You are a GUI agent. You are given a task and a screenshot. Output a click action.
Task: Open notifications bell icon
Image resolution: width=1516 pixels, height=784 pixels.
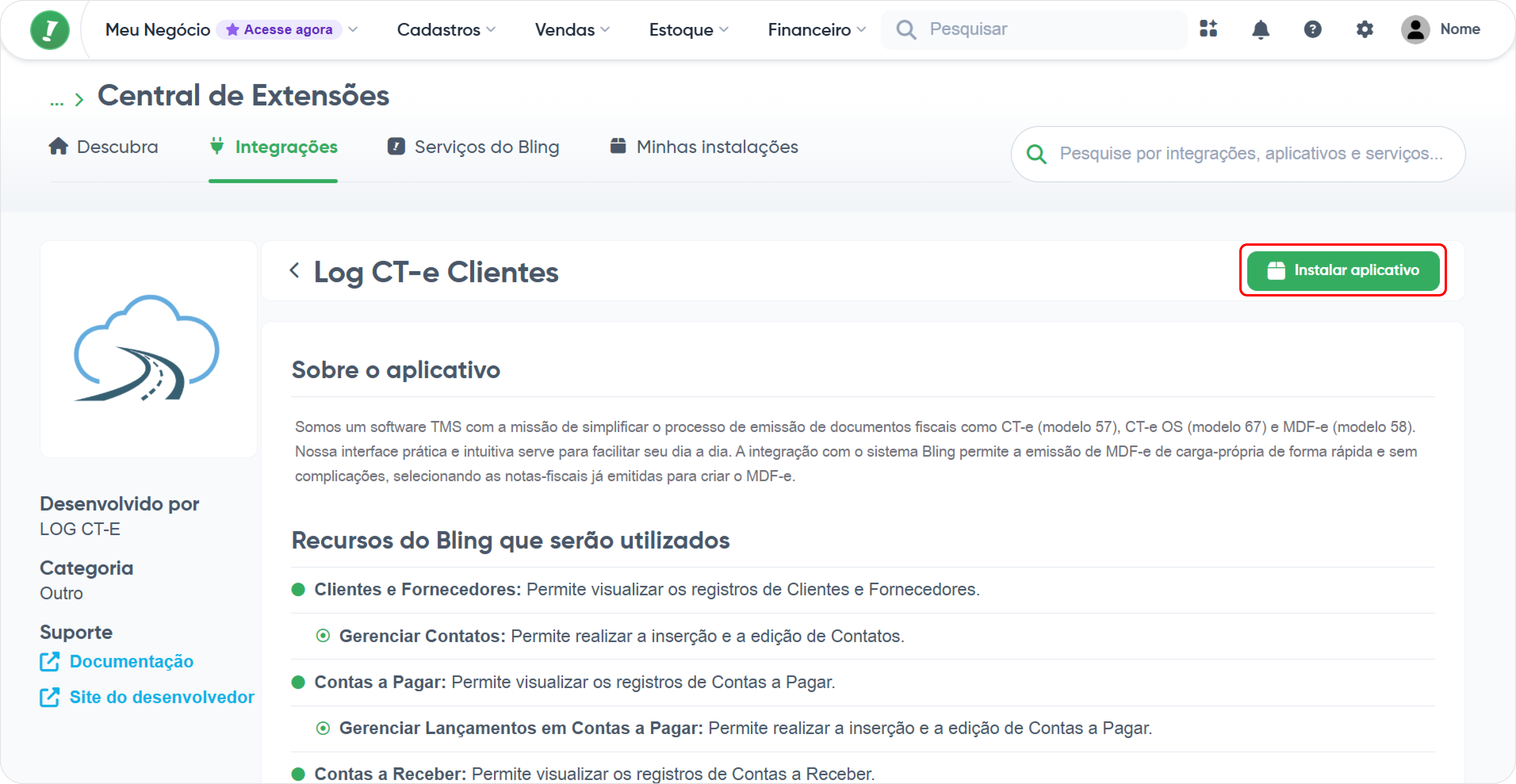tap(1260, 29)
